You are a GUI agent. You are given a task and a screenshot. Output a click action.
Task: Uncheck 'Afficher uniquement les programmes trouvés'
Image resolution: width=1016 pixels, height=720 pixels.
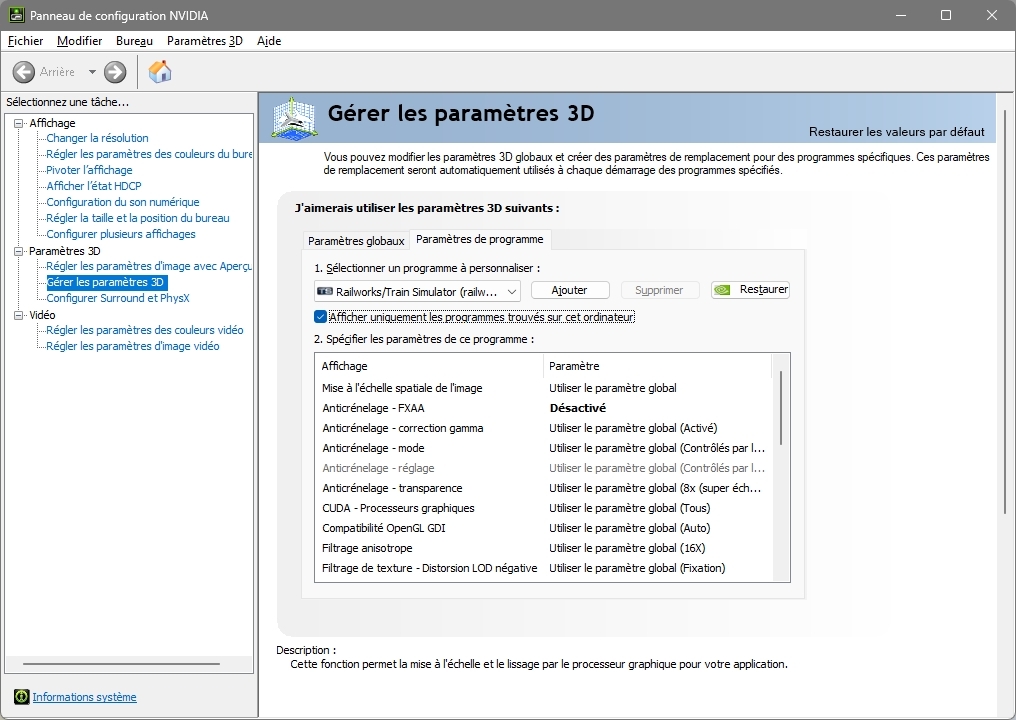[320, 317]
